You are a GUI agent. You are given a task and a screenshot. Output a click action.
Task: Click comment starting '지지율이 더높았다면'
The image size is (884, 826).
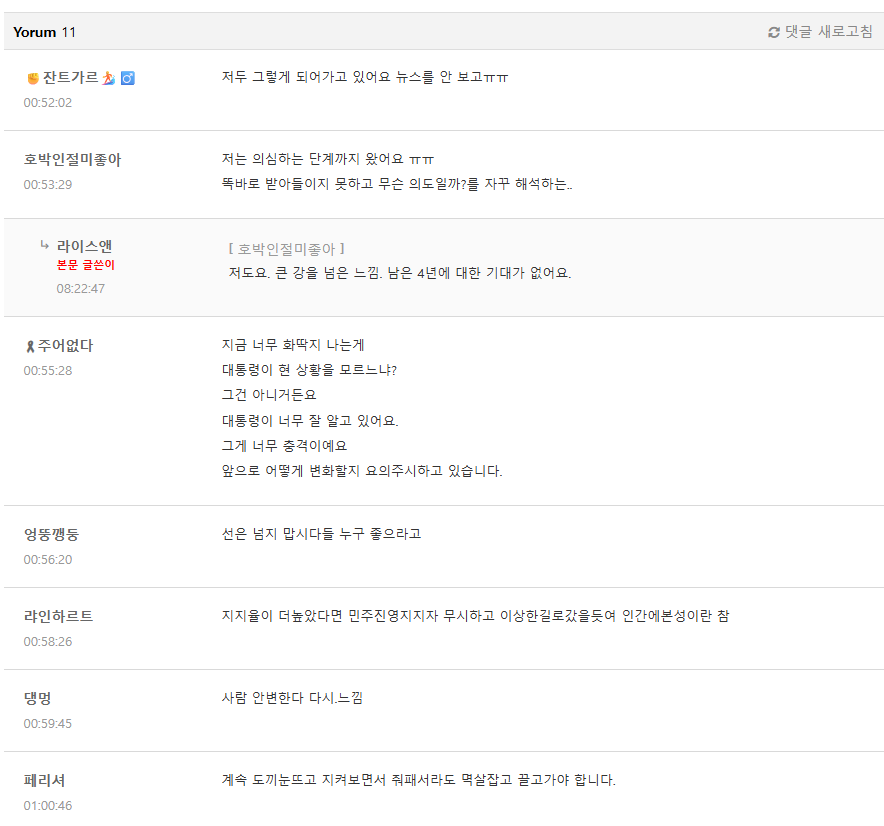(475, 616)
